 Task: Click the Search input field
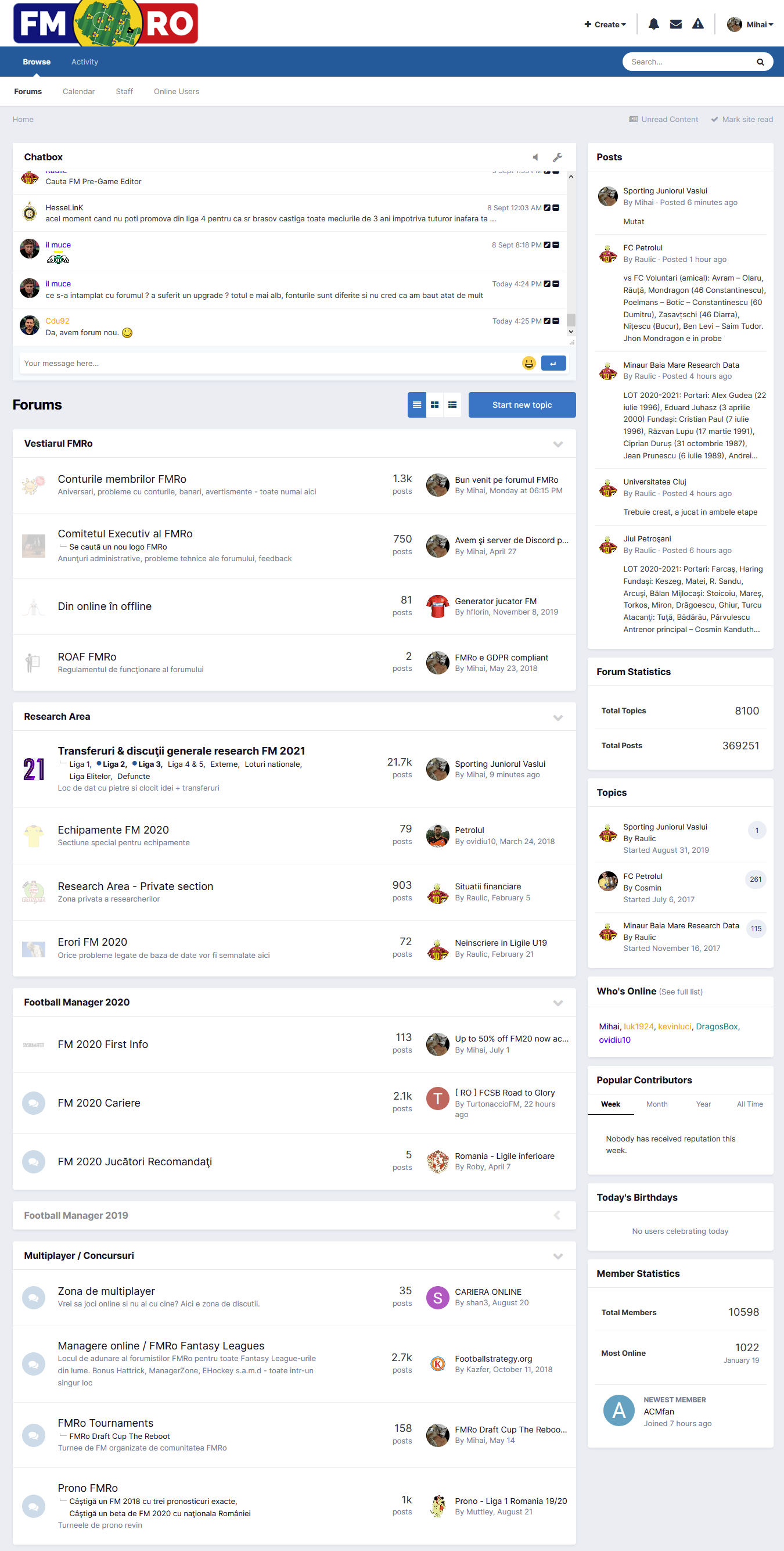pos(689,62)
